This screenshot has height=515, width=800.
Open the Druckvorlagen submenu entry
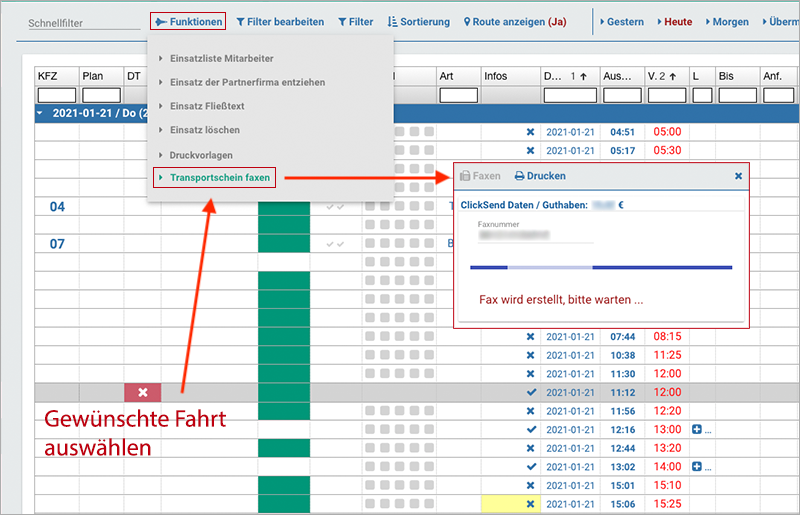click(x=202, y=155)
